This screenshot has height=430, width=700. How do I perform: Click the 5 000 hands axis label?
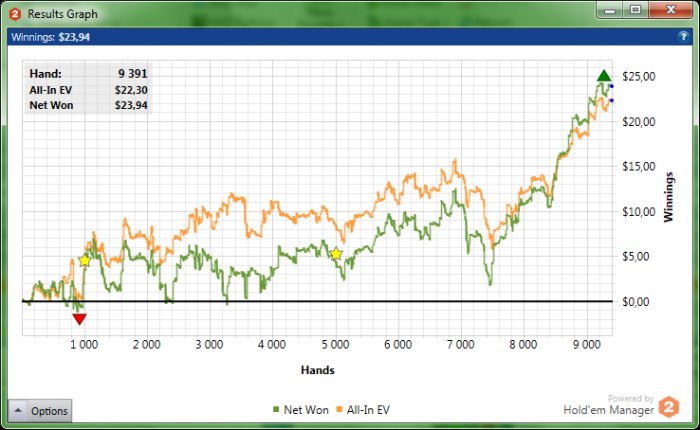335,345
